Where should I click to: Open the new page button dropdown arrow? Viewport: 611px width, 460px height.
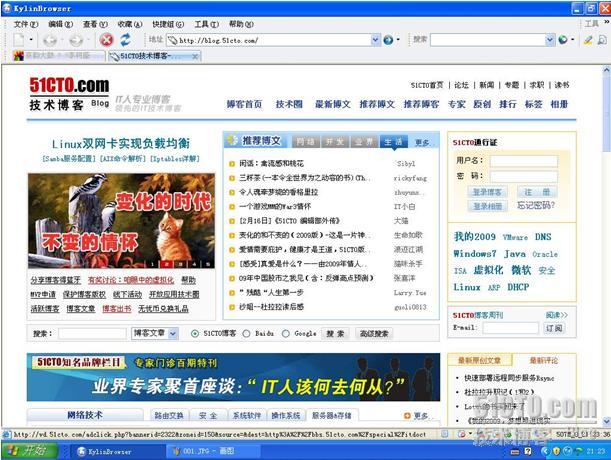[x=31, y=40]
